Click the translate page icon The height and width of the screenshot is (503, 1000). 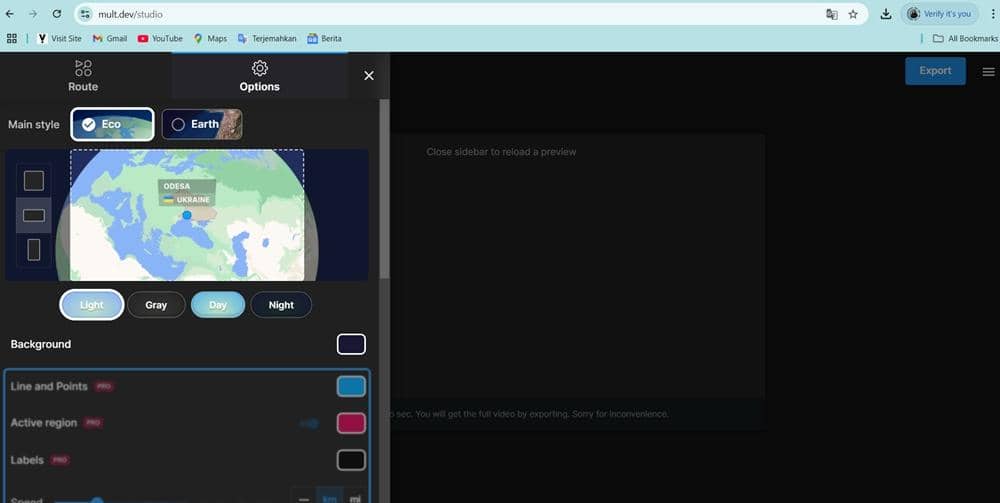(831, 14)
